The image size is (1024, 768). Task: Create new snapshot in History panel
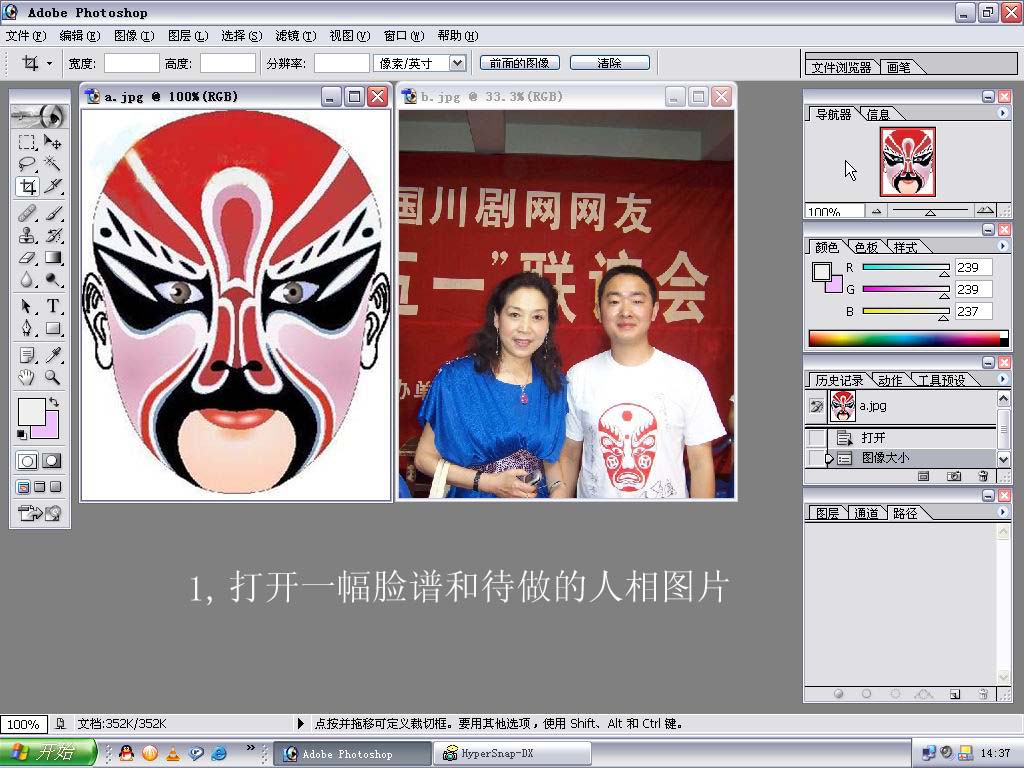click(954, 476)
